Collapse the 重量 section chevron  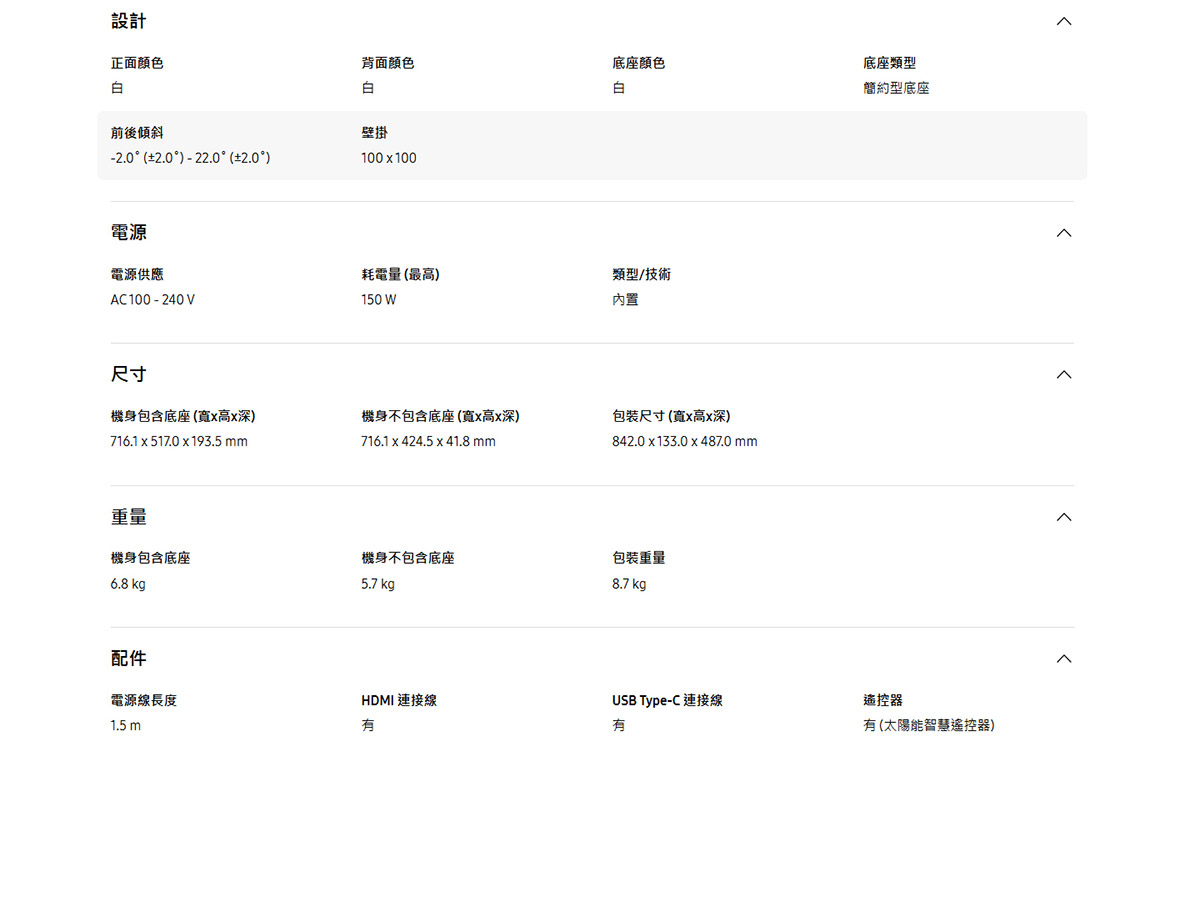[1063, 517]
